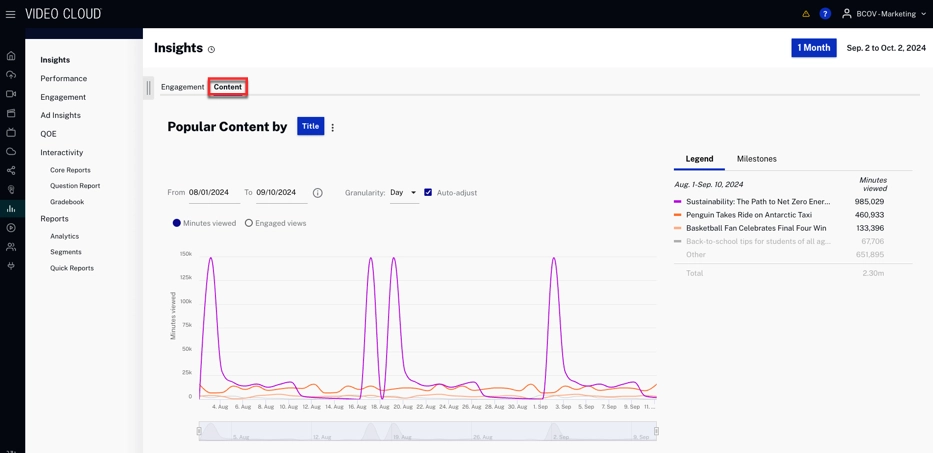Viewport: 933px width, 453px height.
Task: Open the Social share icon in the sidebar
Action: point(11,171)
